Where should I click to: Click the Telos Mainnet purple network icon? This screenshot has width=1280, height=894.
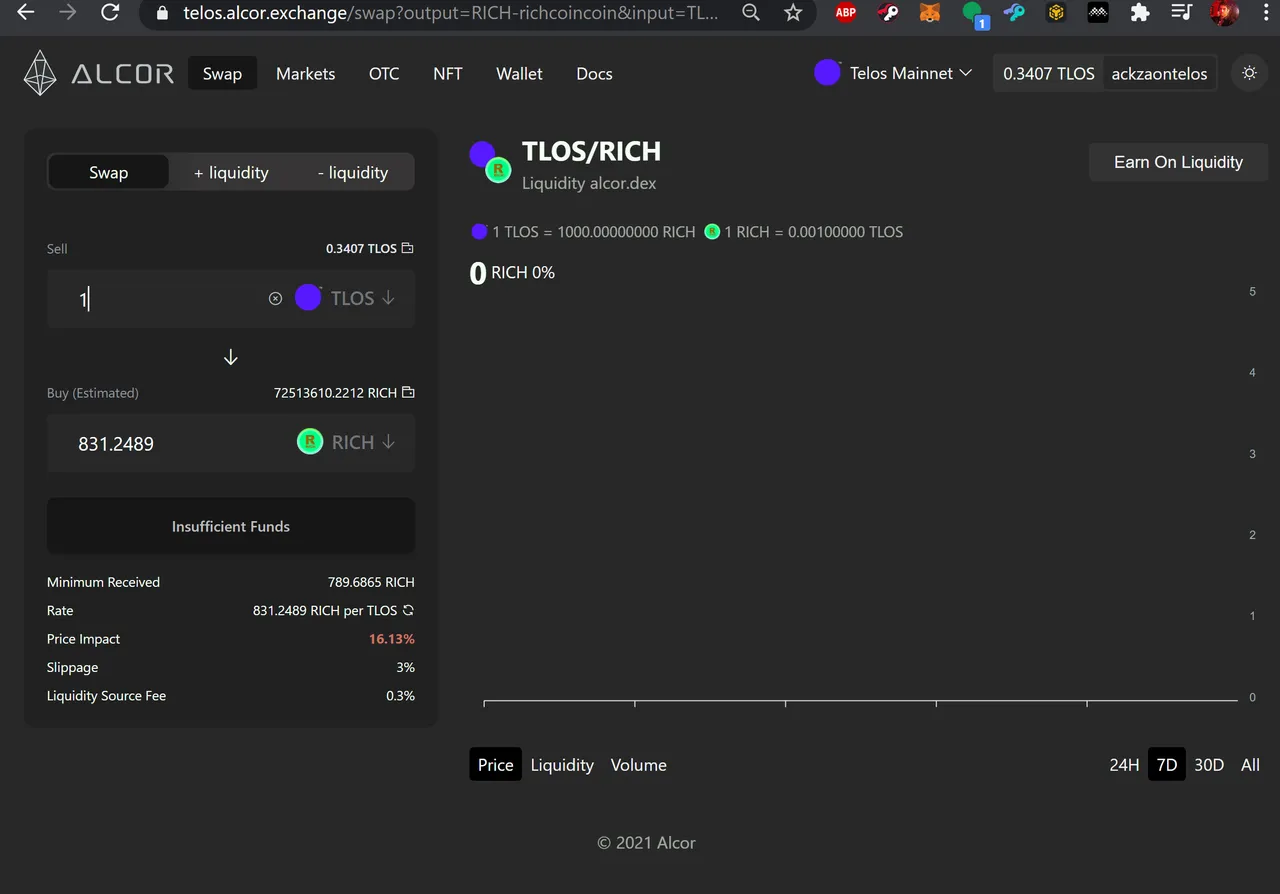coord(827,73)
